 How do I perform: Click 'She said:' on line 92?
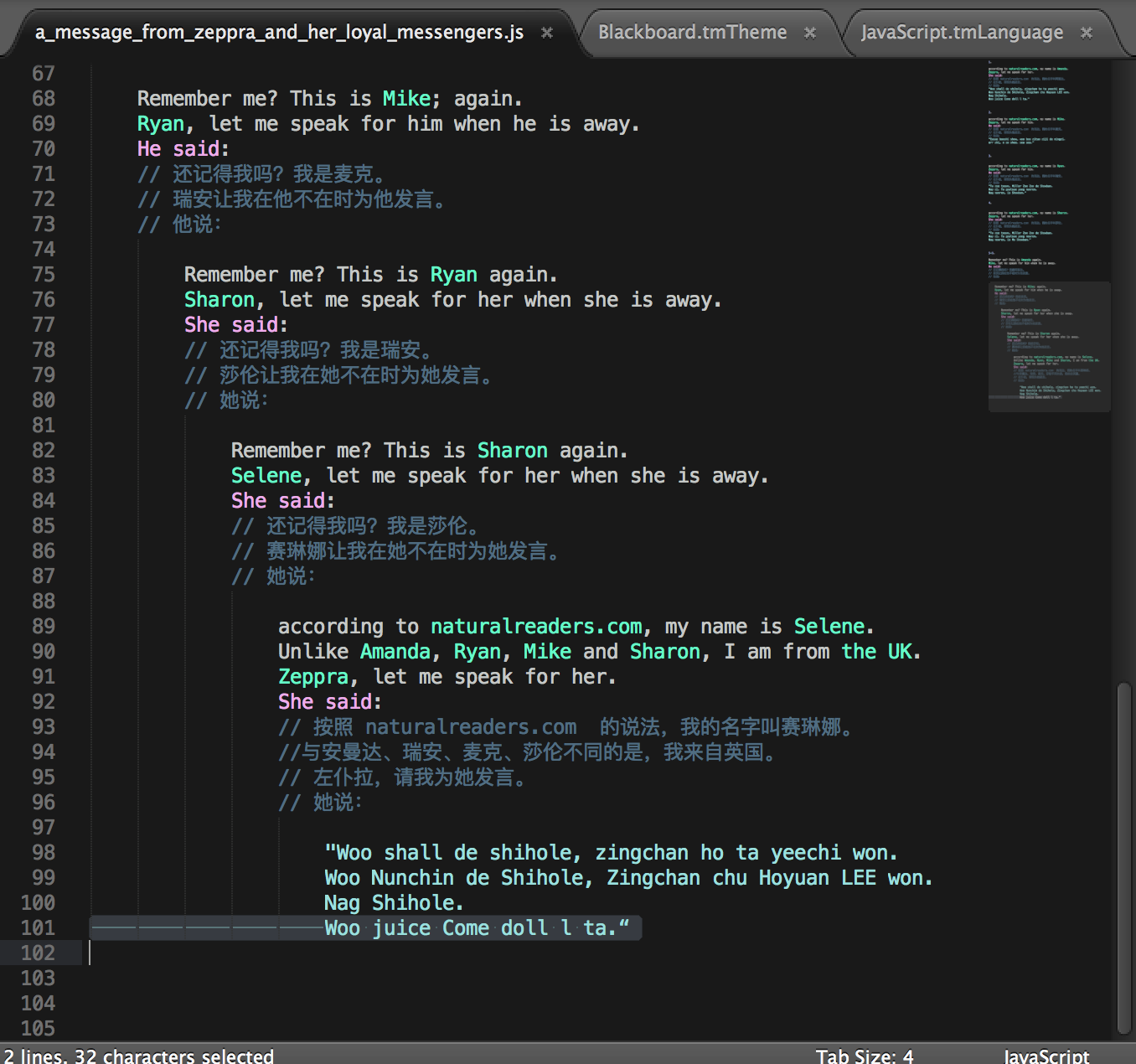click(329, 702)
